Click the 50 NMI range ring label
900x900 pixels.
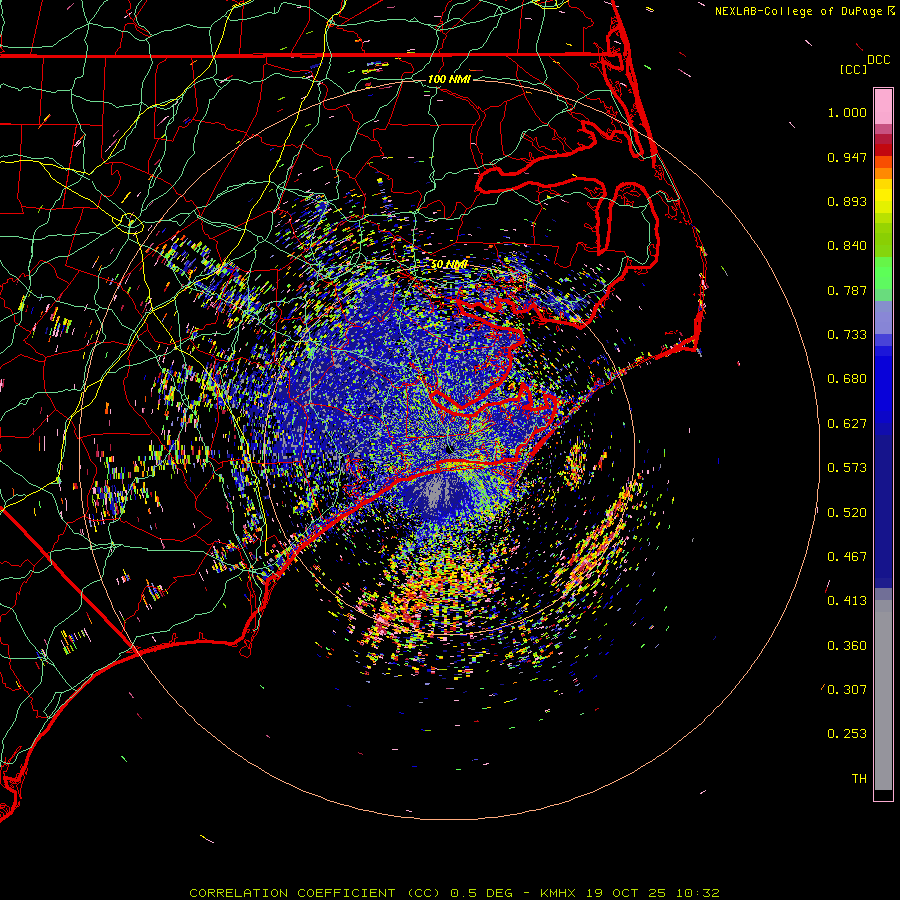[x=449, y=264]
